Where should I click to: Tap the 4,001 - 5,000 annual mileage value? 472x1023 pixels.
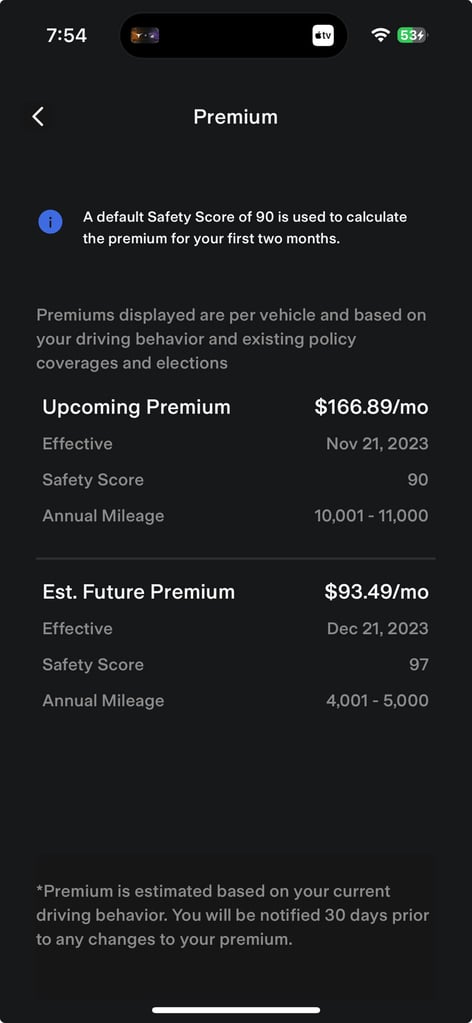(x=377, y=701)
